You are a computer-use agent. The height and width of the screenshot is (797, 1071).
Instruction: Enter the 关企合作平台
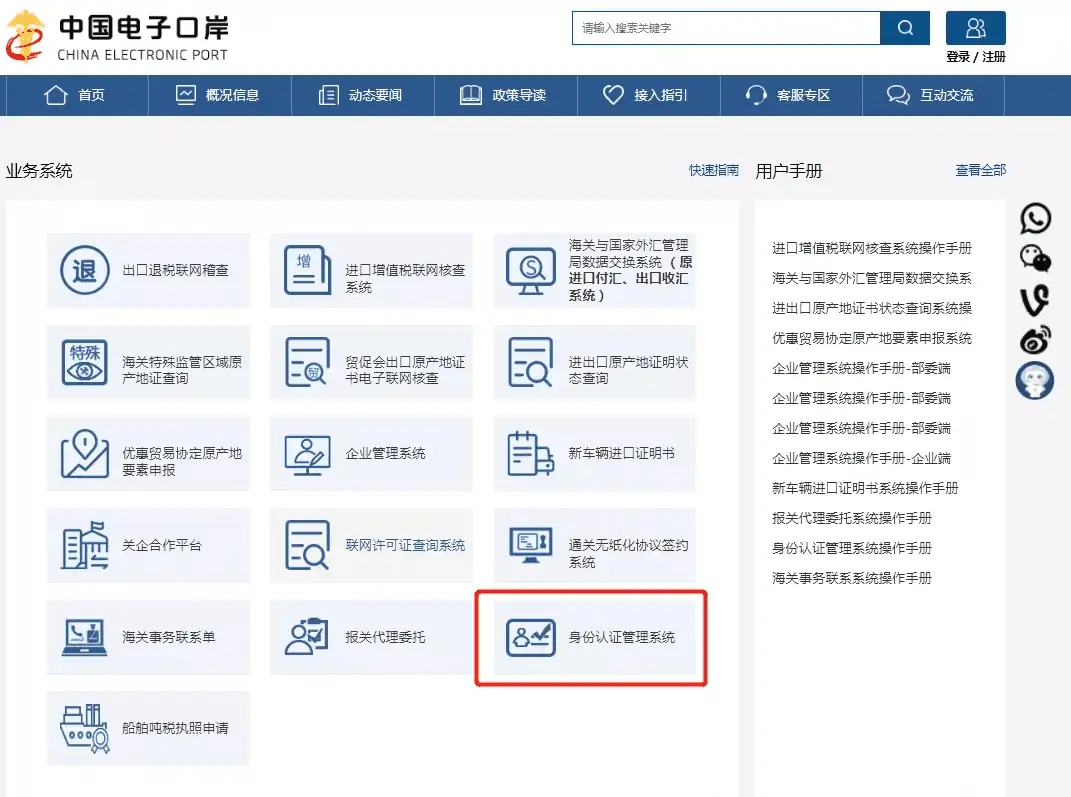coord(148,545)
